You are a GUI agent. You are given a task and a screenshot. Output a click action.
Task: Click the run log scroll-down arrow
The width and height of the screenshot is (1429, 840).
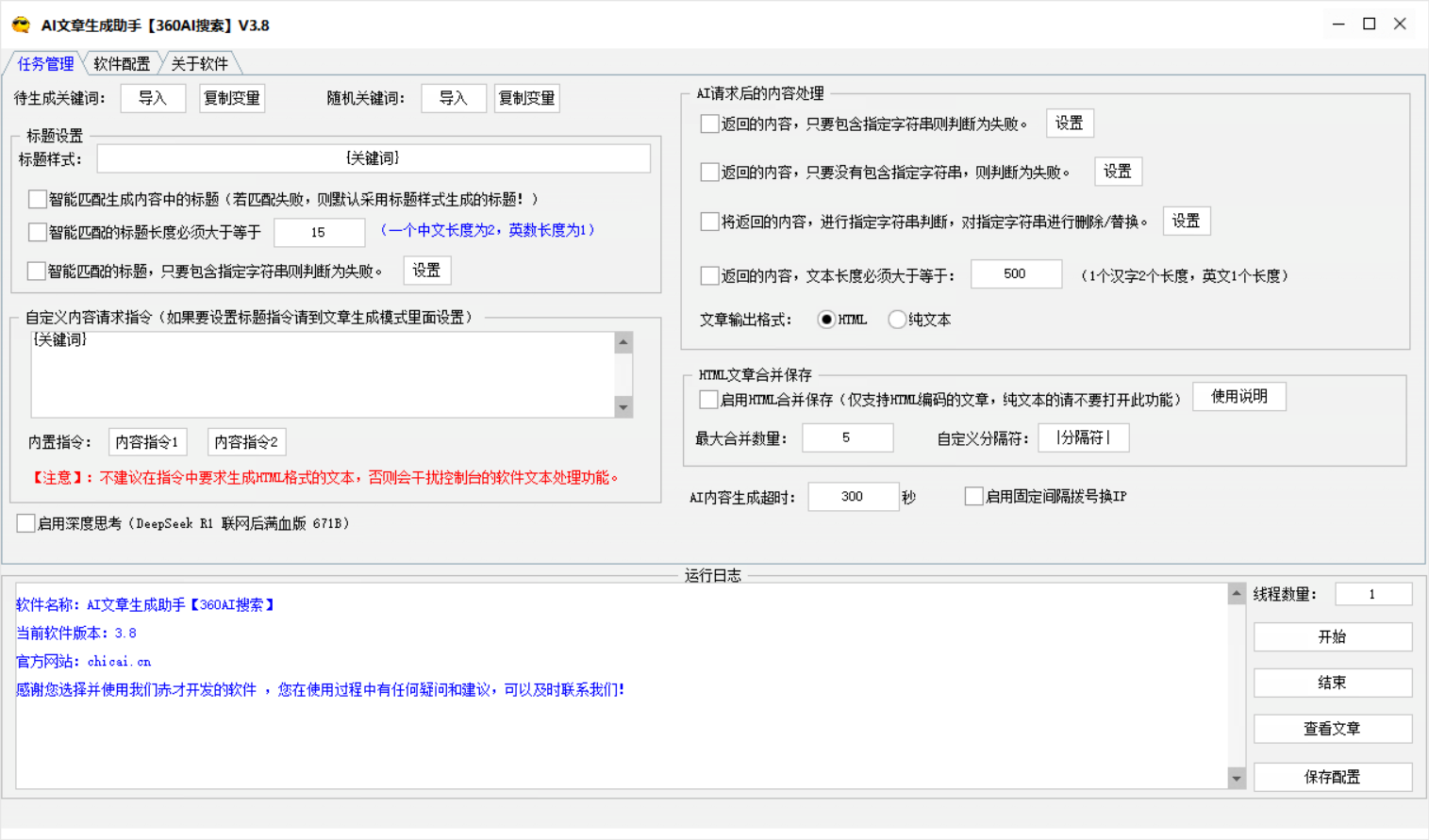tap(1237, 778)
